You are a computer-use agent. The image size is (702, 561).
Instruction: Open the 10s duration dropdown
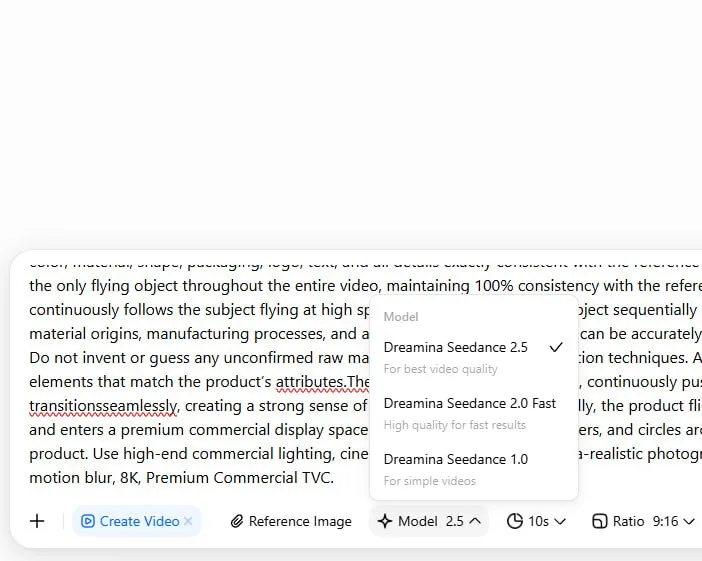pos(536,521)
